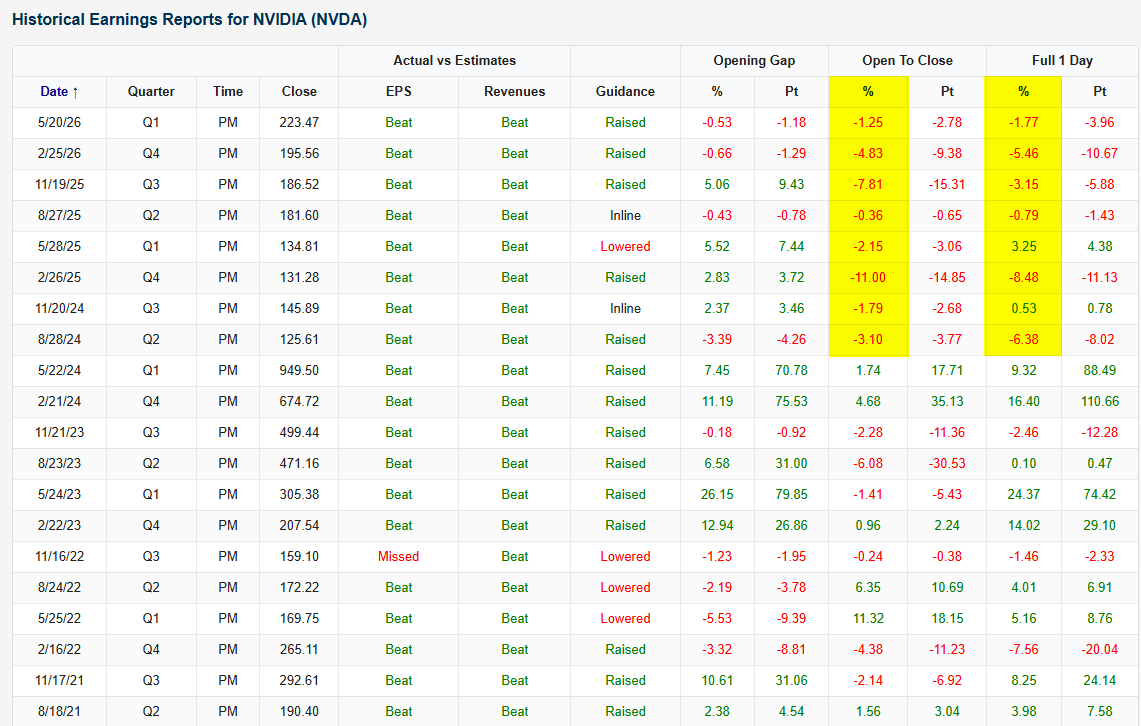Click the full-day value 24.37
Image resolution: width=1141 pixels, height=726 pixels.
(x=1023, y=495)
